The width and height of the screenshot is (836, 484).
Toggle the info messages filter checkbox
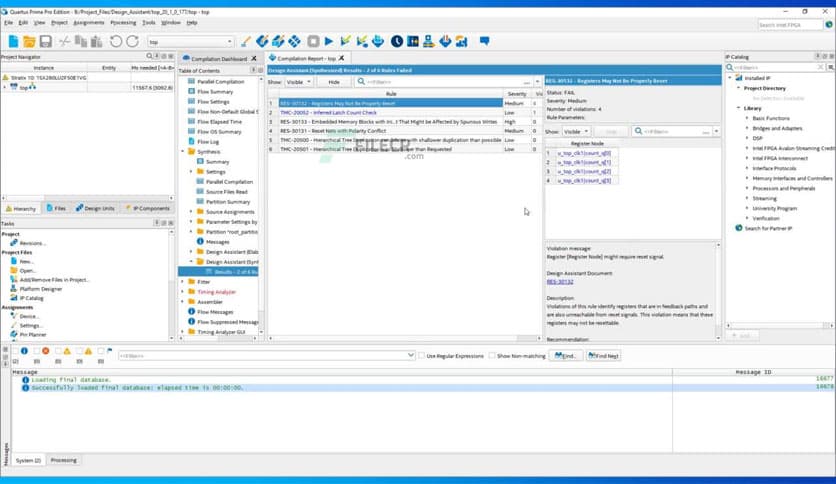tap(15, 351)
